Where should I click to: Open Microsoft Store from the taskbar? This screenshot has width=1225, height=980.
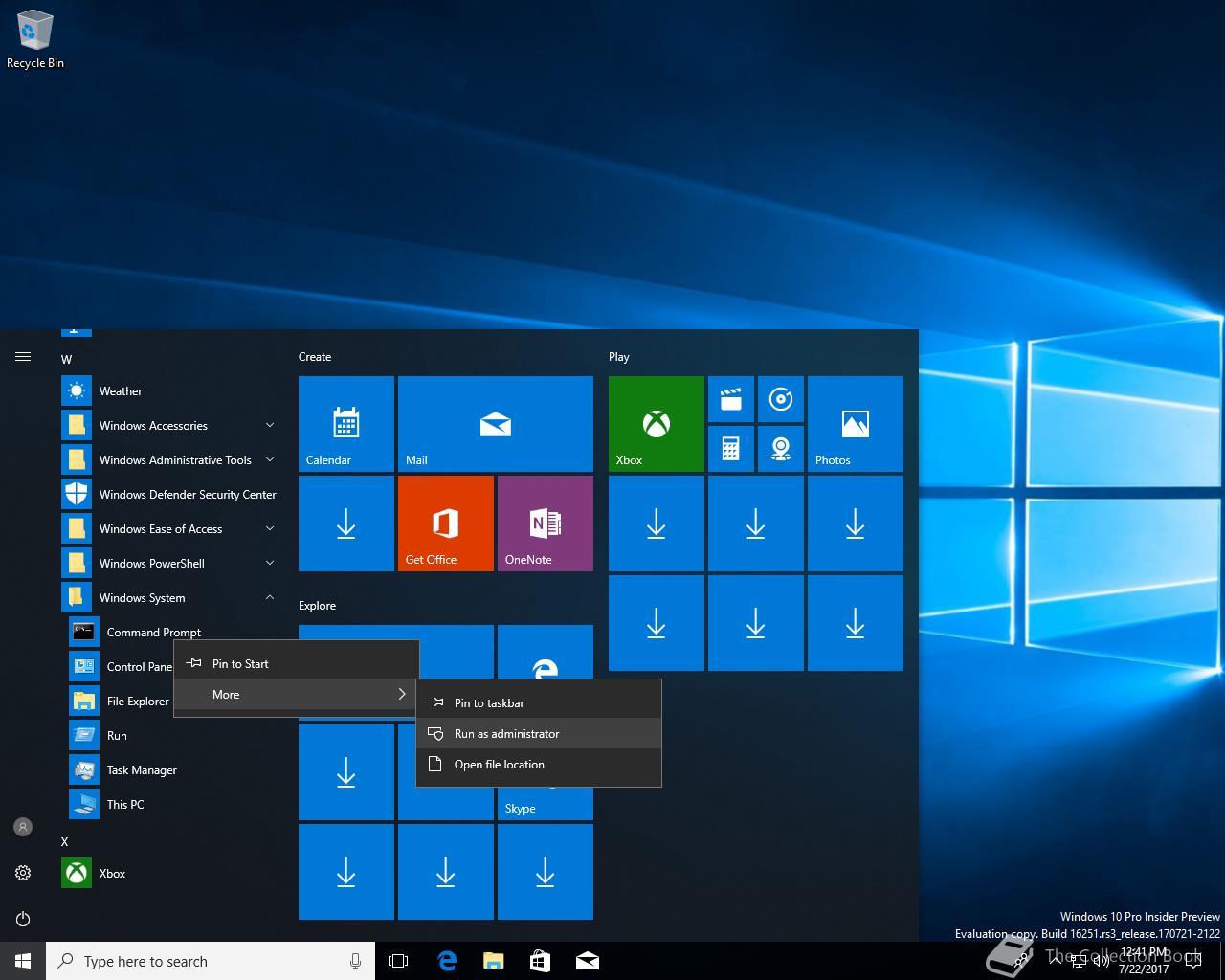coord(540,961)
